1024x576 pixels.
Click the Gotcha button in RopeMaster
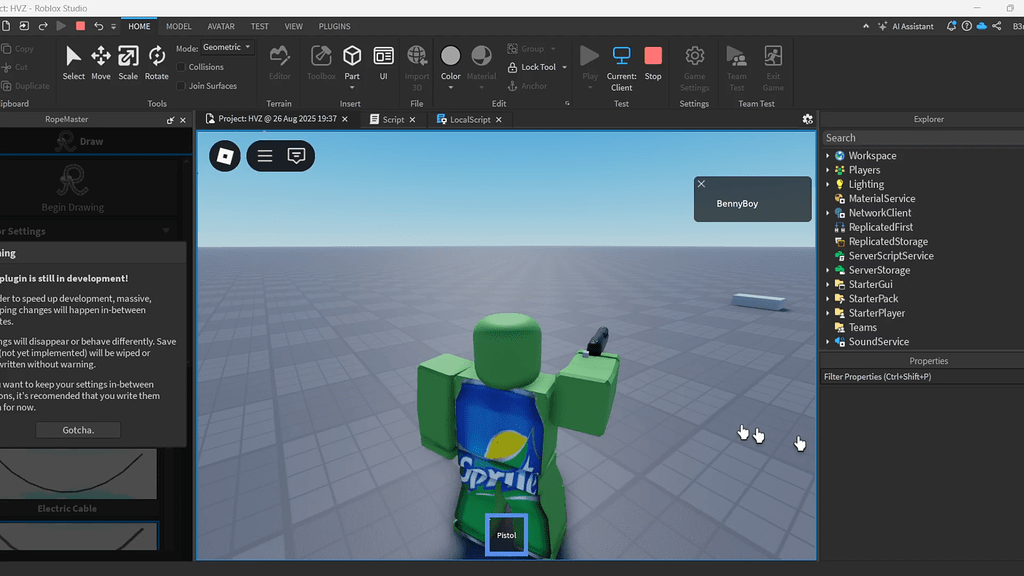tap(78, 429)
